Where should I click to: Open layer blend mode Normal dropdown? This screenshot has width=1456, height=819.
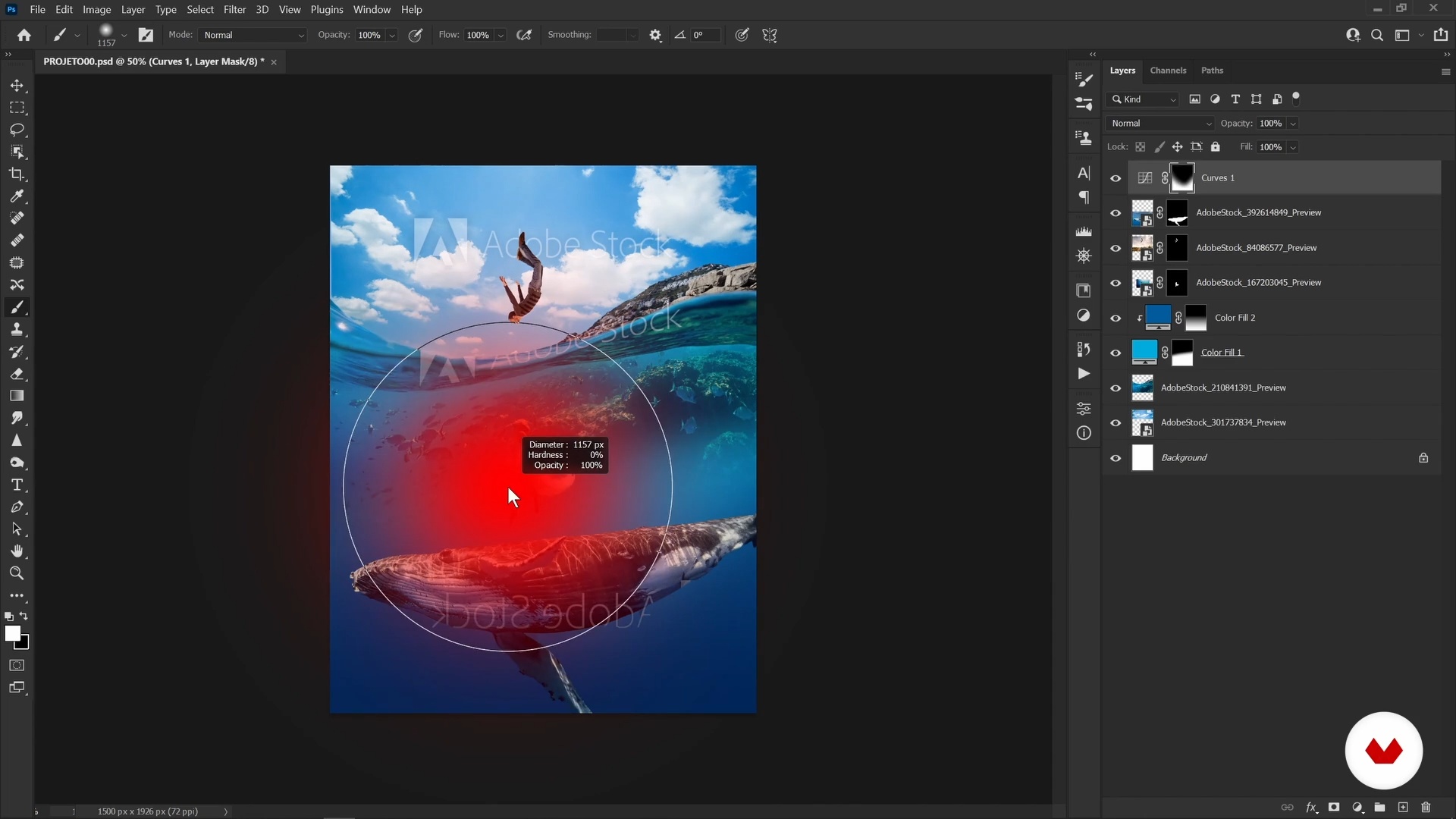1160,124
